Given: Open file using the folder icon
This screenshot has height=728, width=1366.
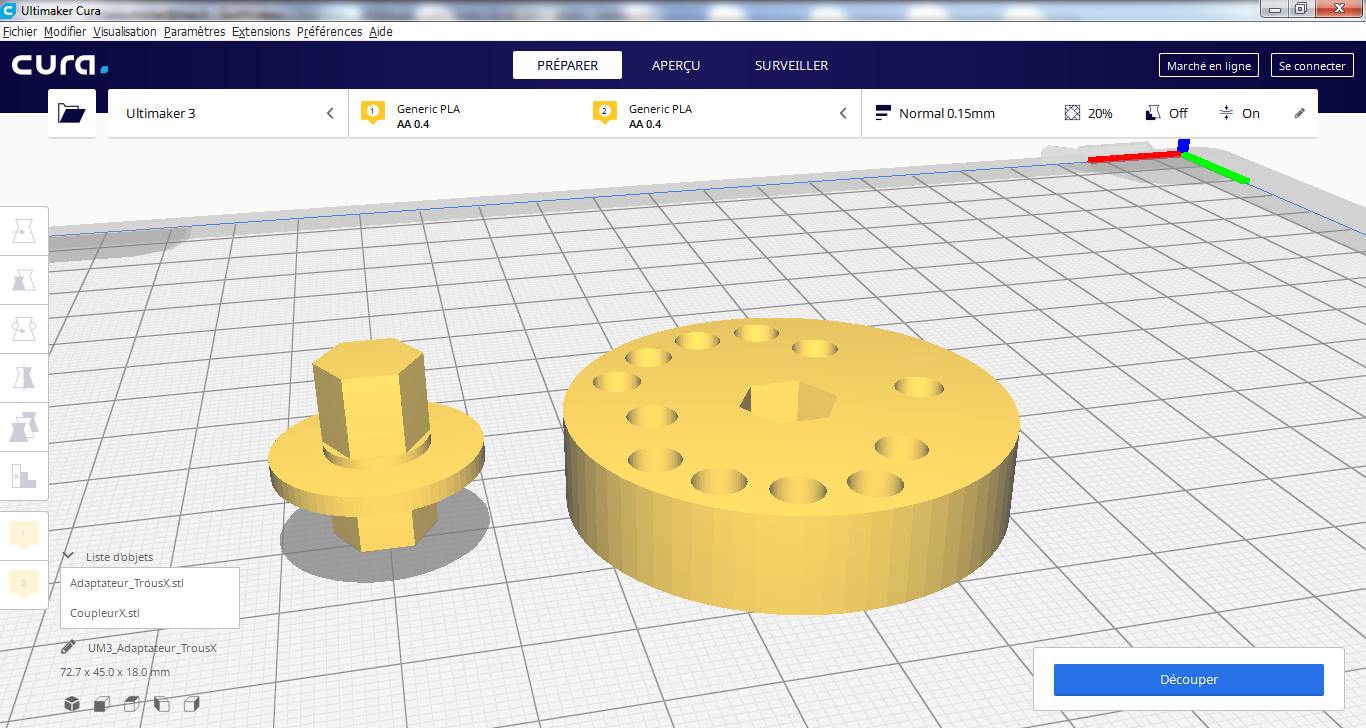Looking at the screenshot, I should (72, 113).
